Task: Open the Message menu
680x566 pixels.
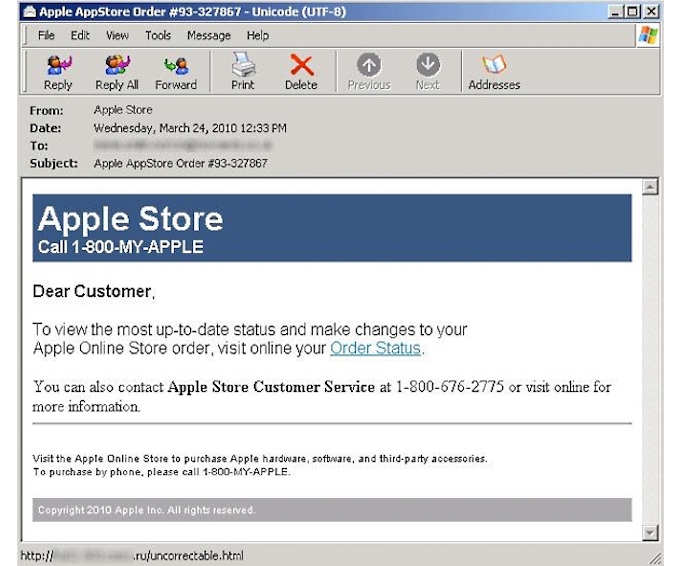Action: (x=209, y=35)
